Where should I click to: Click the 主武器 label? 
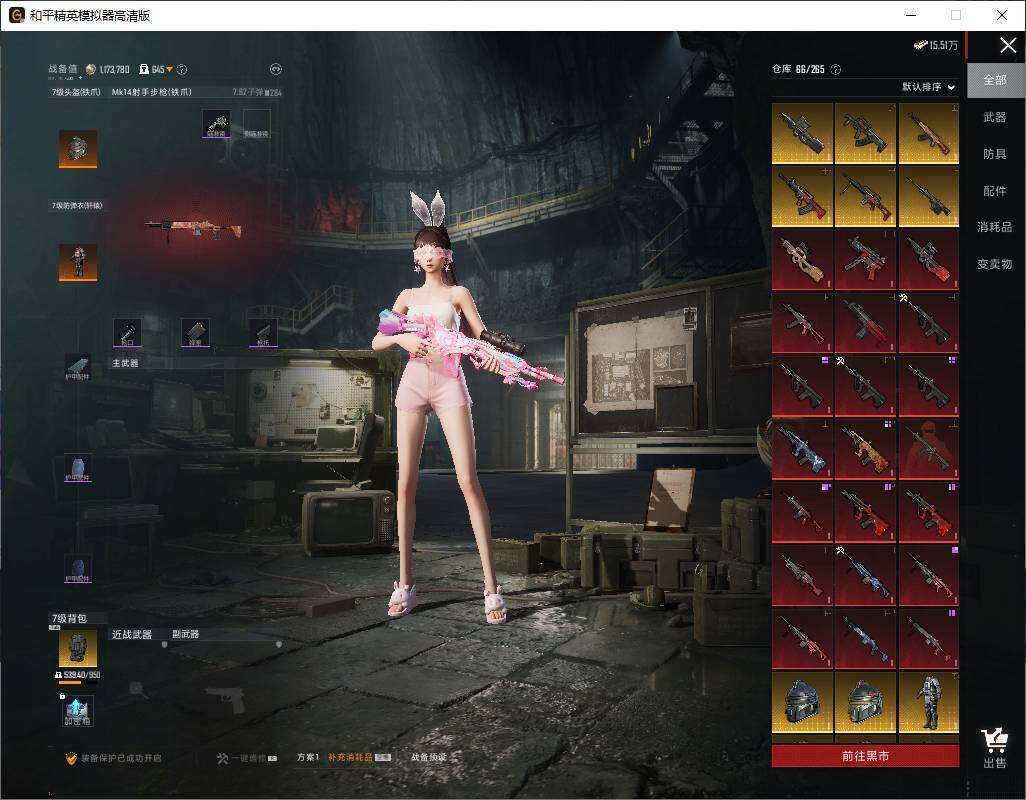125,363
